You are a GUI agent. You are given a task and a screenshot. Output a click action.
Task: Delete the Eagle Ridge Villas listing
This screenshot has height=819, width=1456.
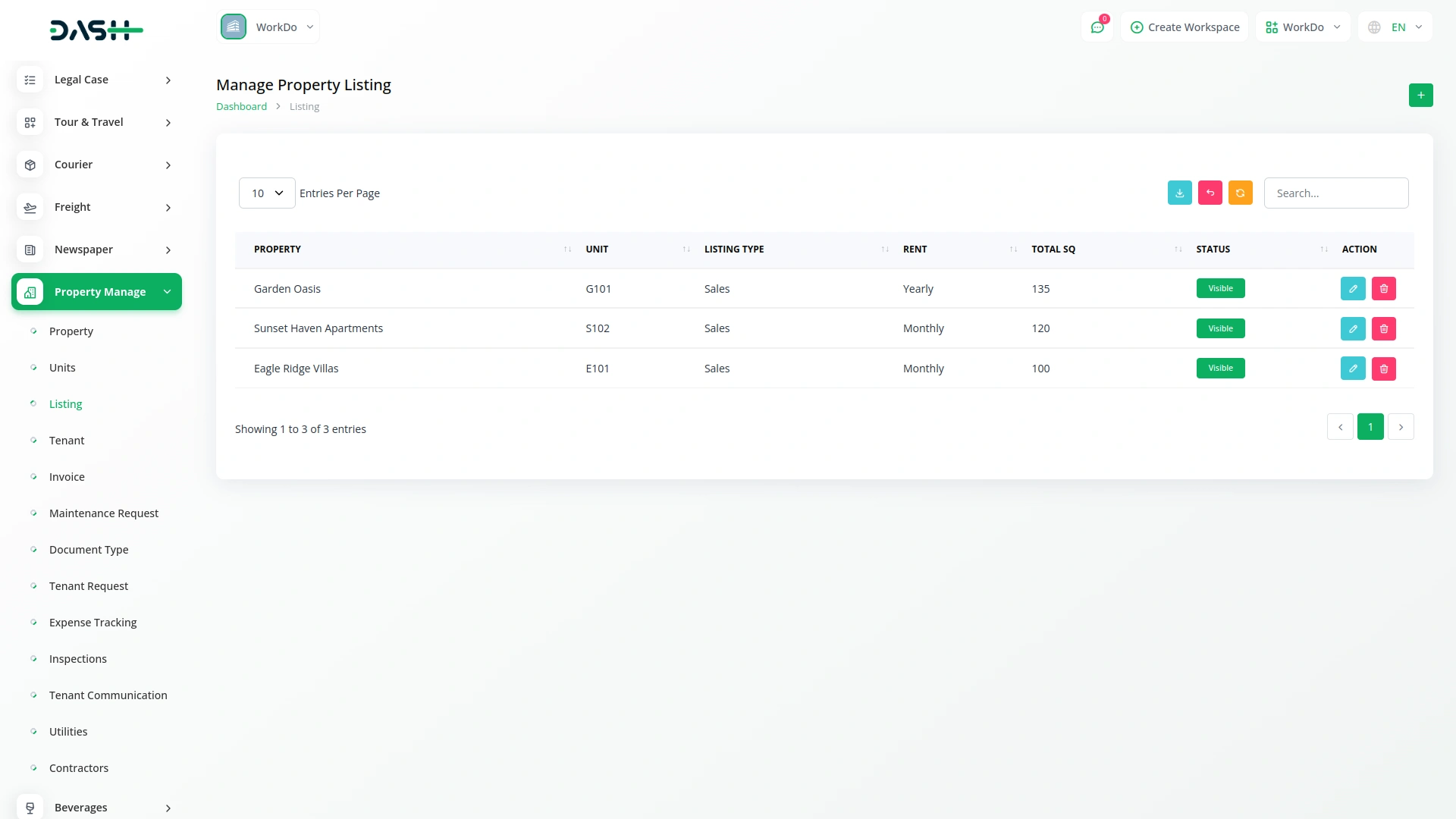[1383, 369]
